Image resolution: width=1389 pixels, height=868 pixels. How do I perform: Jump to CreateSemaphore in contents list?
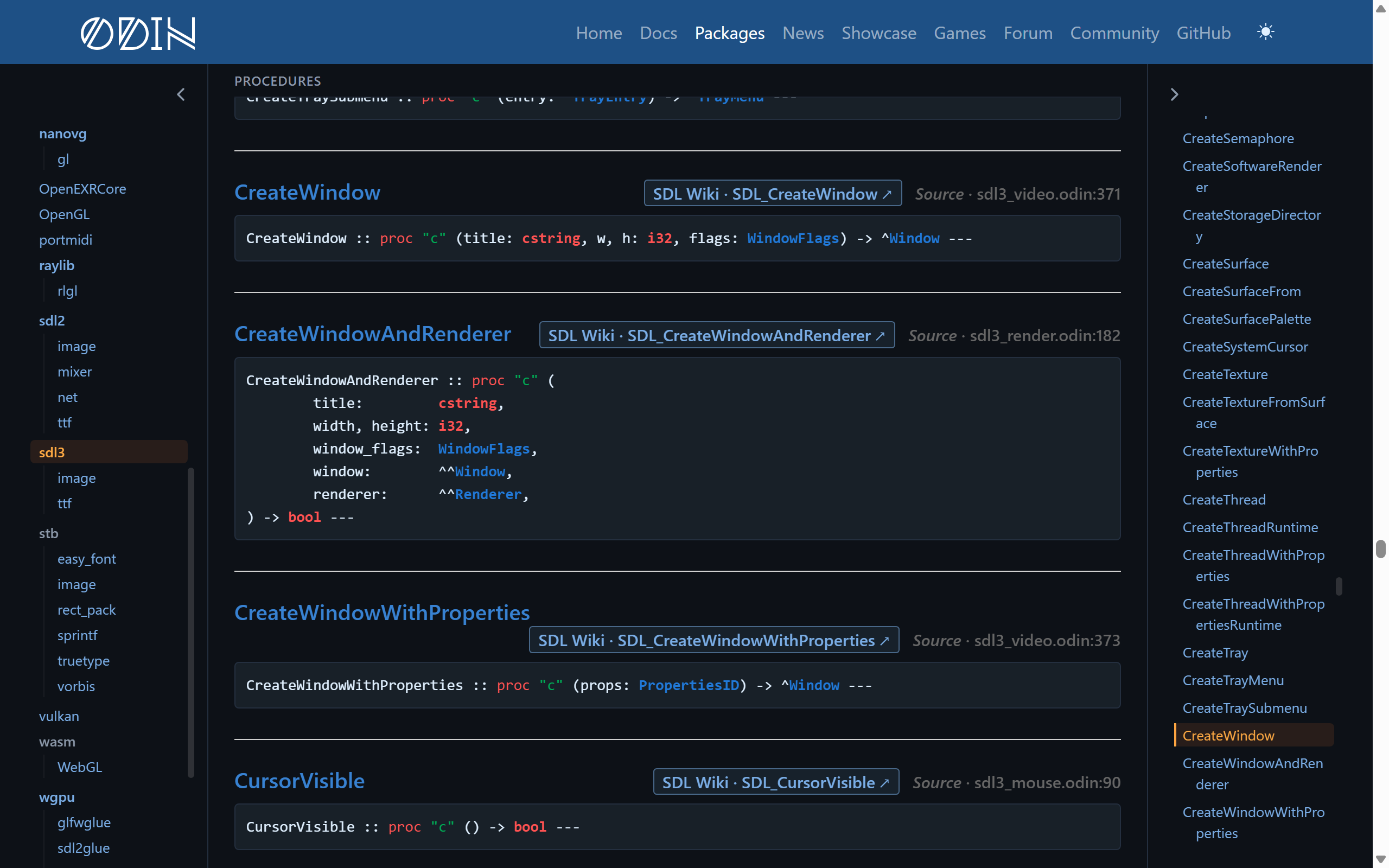click(x=1238, y=138)
